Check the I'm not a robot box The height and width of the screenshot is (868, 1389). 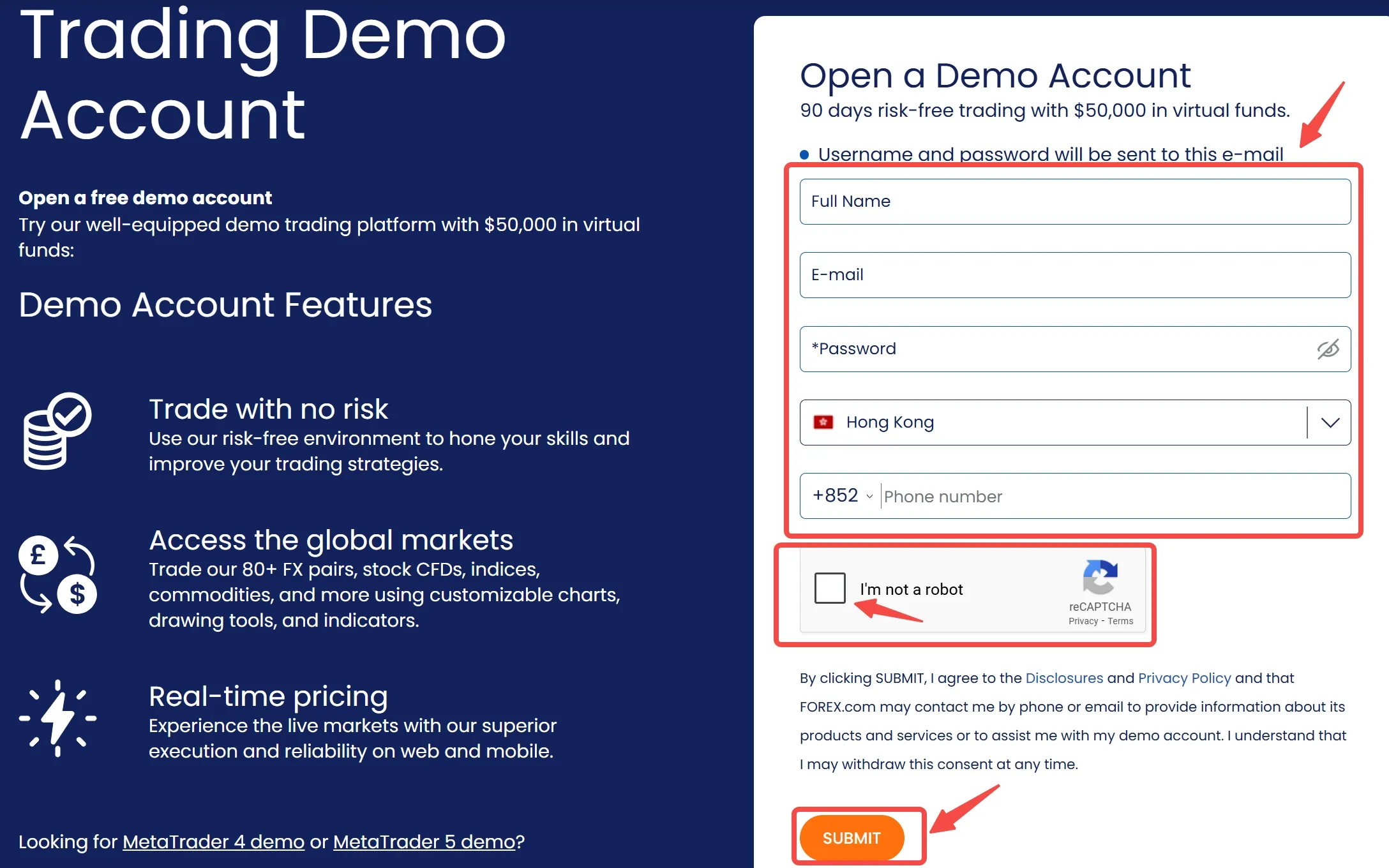pyautogui.click(x=830, y=588)
